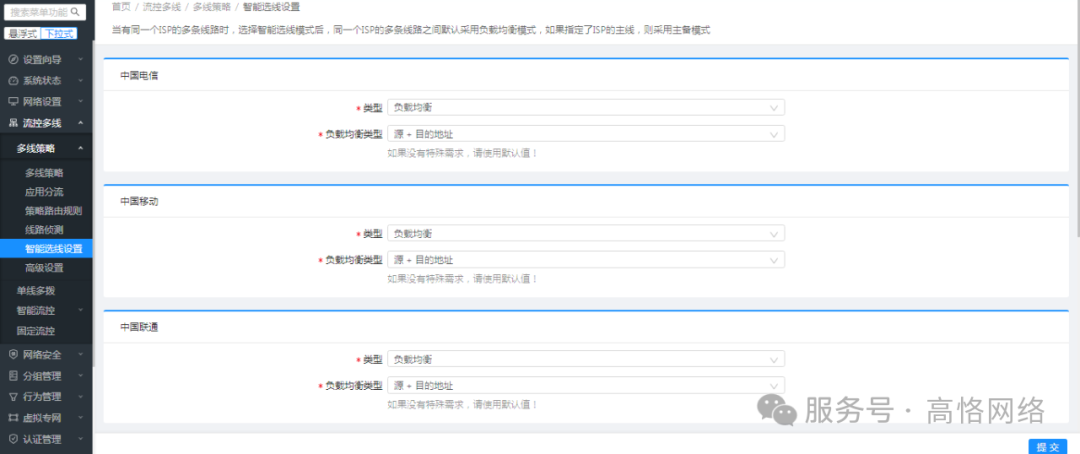Open 负载均衡类型 dropdown under 中国电信
Image resolution: width=1080 pixels, height=454 pixels.
pos(585,134)
